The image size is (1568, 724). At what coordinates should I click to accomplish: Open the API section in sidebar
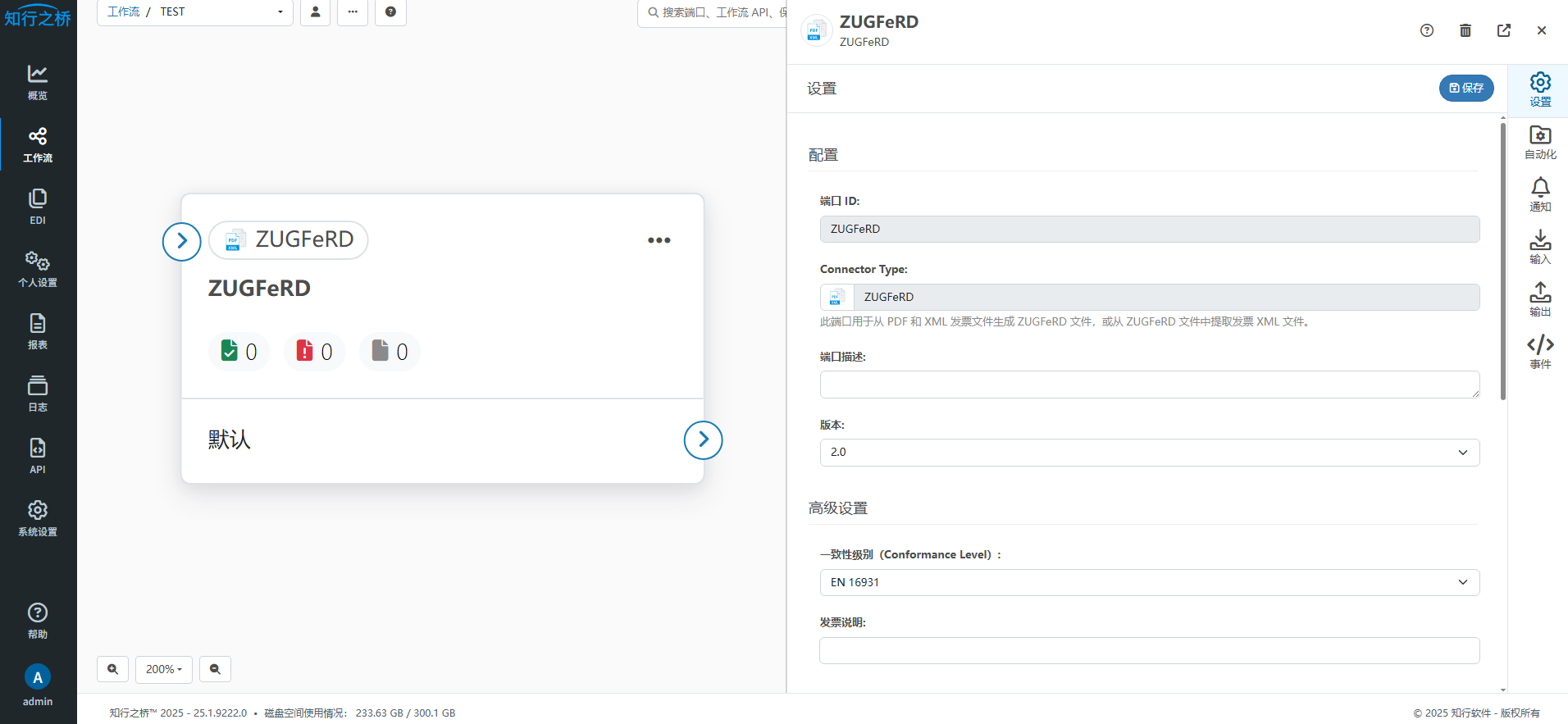tap(38, 456)
